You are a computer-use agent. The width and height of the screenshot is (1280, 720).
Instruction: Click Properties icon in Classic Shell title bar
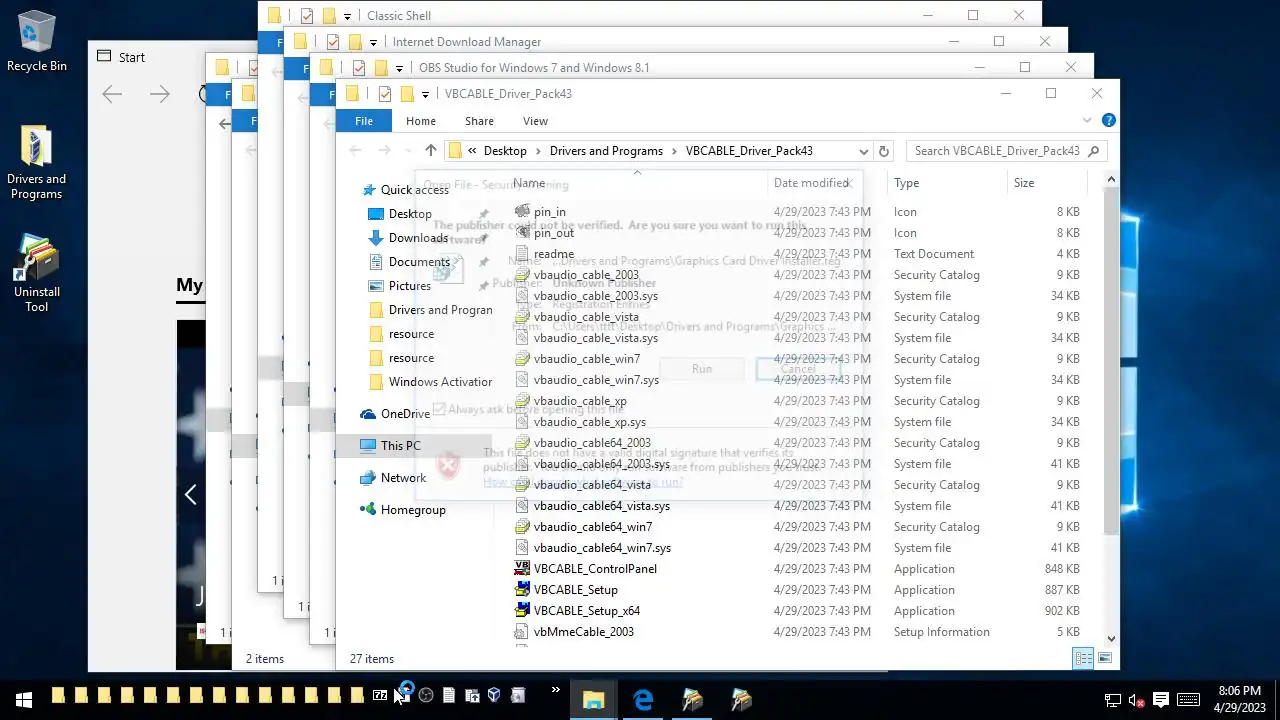pyautogui.click(x=307, y=16)
